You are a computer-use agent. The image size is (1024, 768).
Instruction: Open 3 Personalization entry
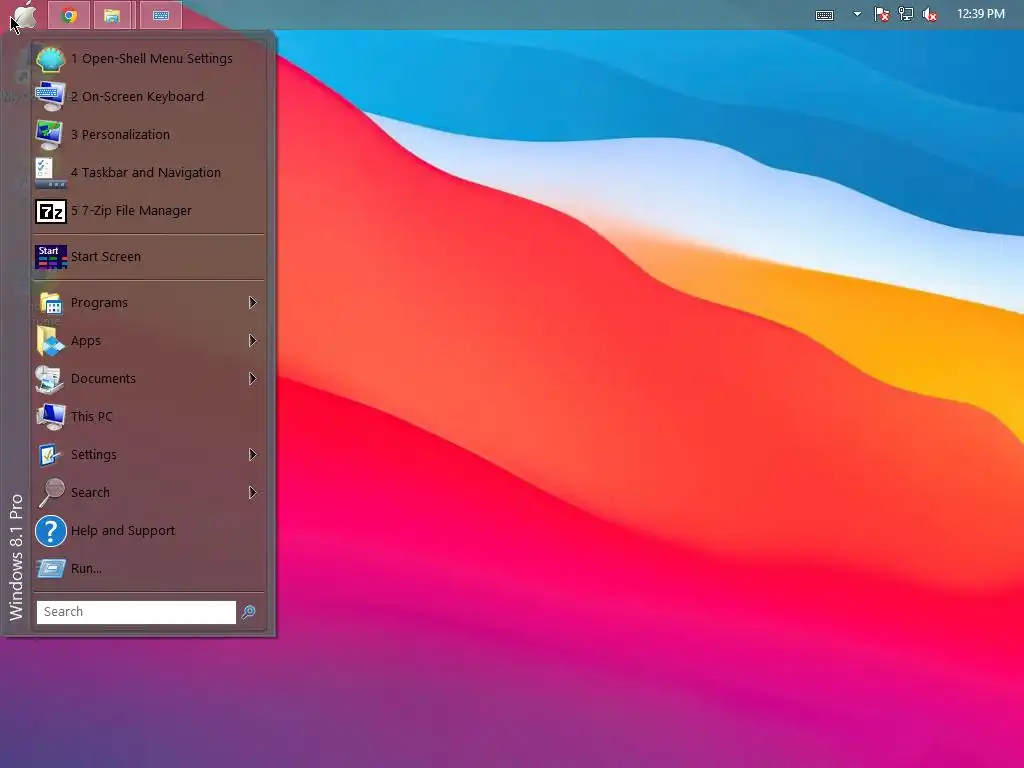pos(150,135)
